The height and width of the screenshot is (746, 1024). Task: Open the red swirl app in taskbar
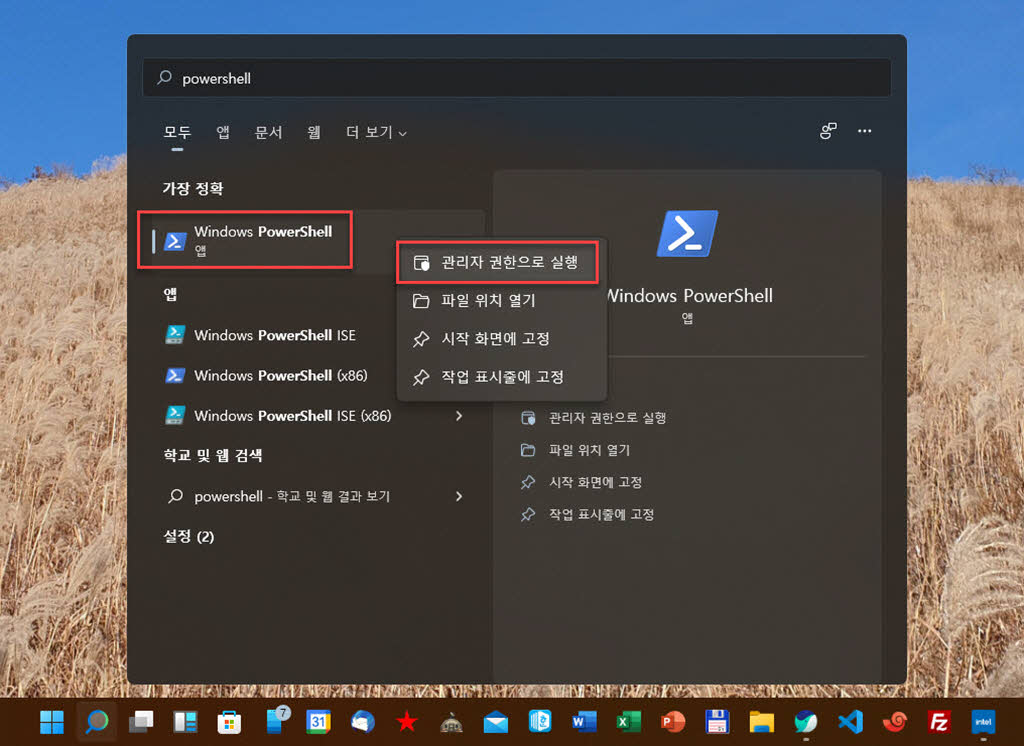(895, 722)
